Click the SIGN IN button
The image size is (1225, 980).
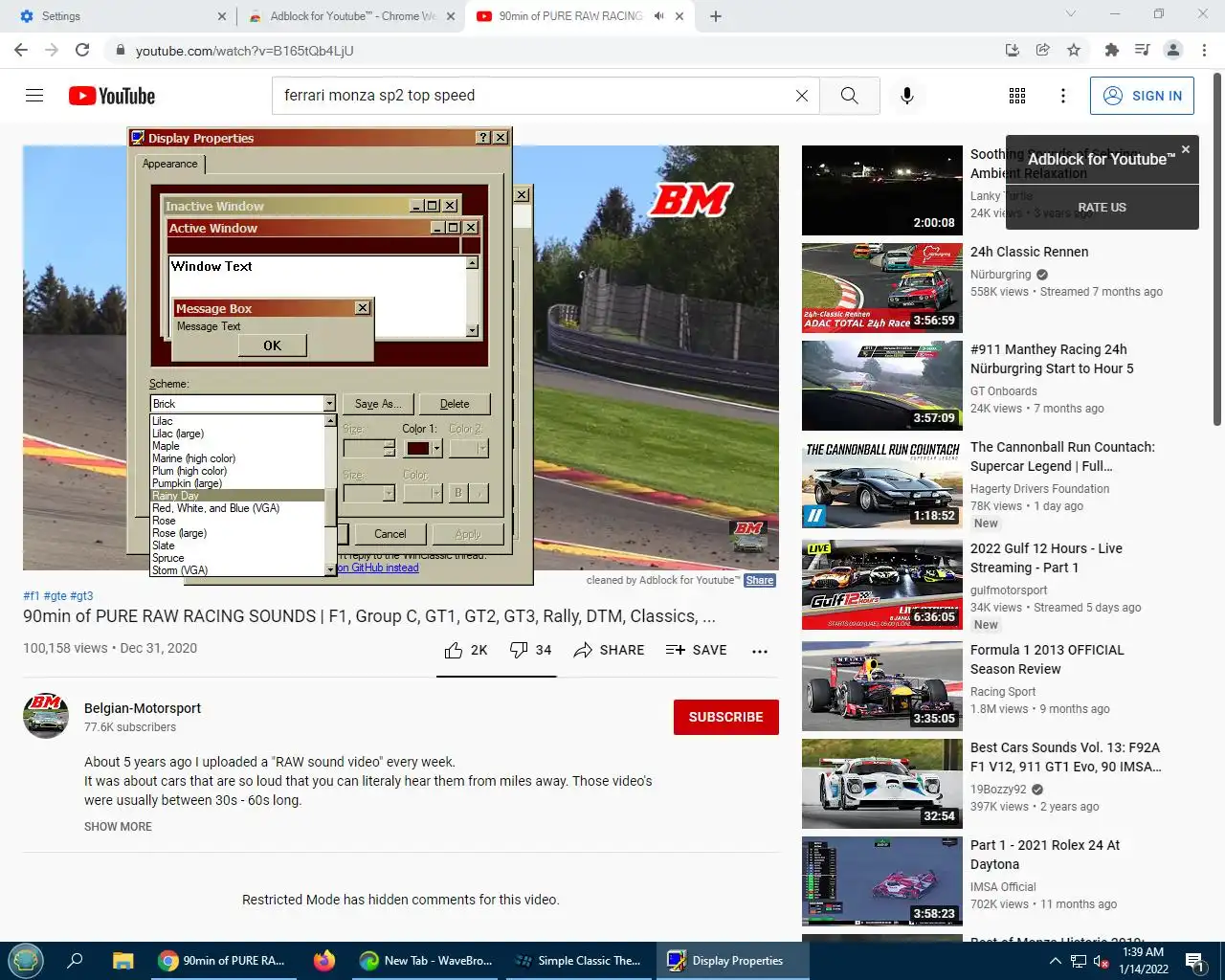coord(1142,96)
